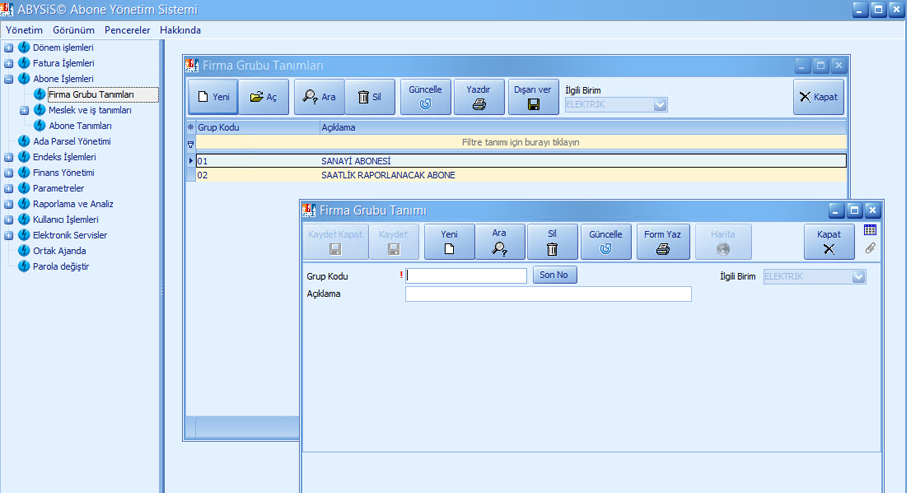
Task: Select Dönem işlemleri label in tree
Action: tap(63, 47)
